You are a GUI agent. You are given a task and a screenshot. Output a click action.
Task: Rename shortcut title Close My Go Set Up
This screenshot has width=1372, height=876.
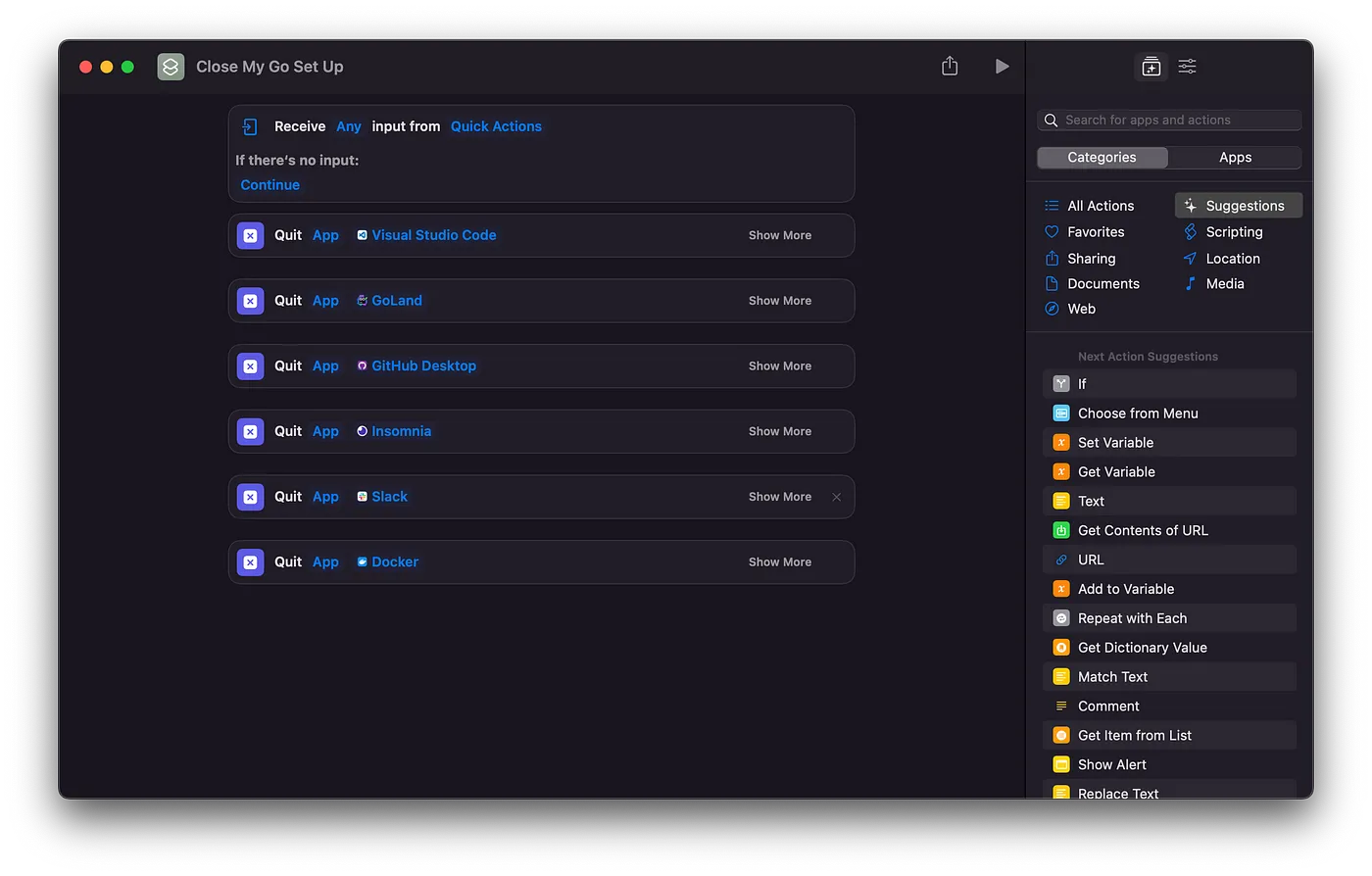(269, 67)
